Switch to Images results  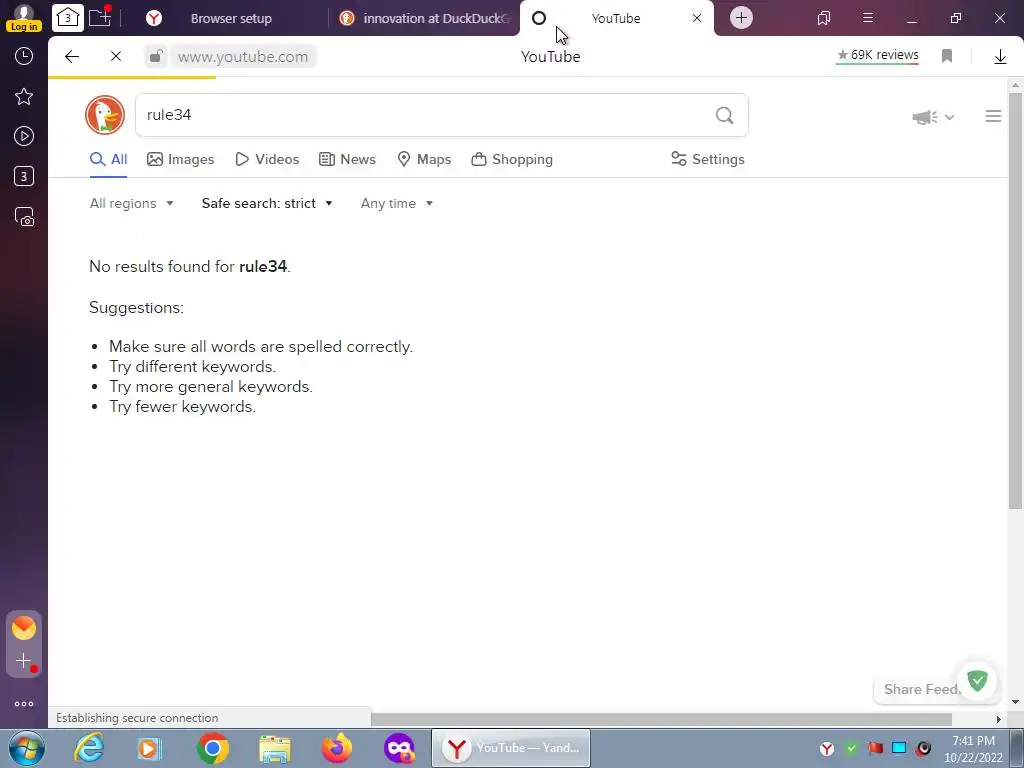(181, 159)
